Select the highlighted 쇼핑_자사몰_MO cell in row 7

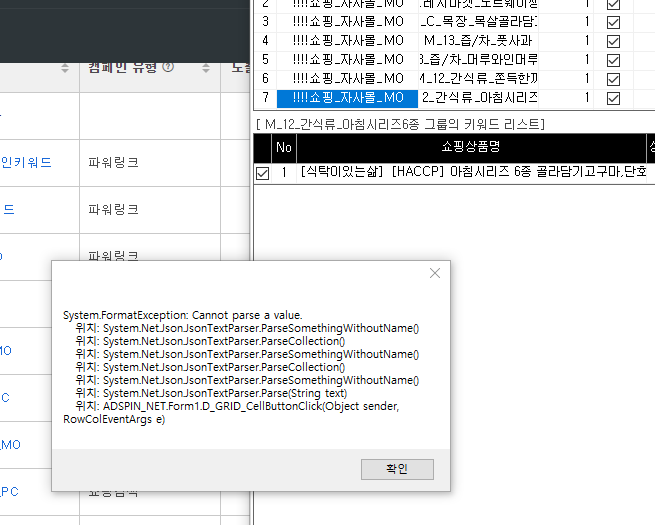point(347,97)
